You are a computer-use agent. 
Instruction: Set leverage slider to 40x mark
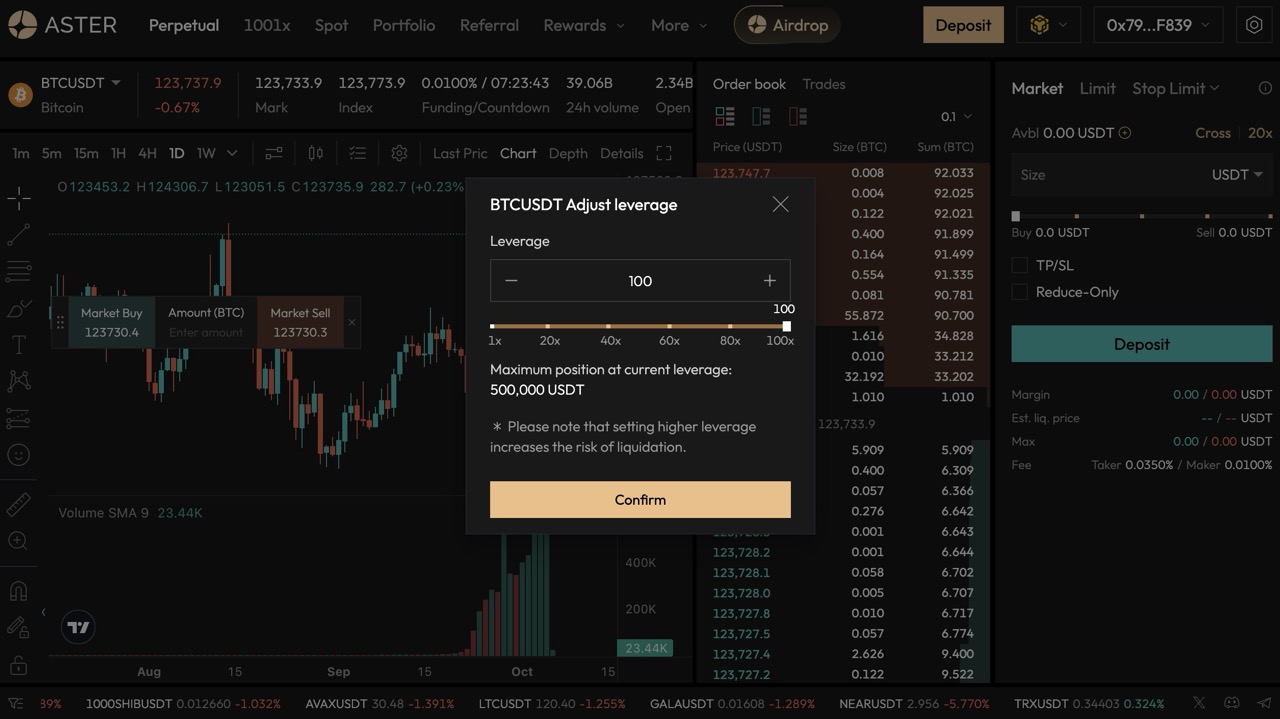(609, 326)
